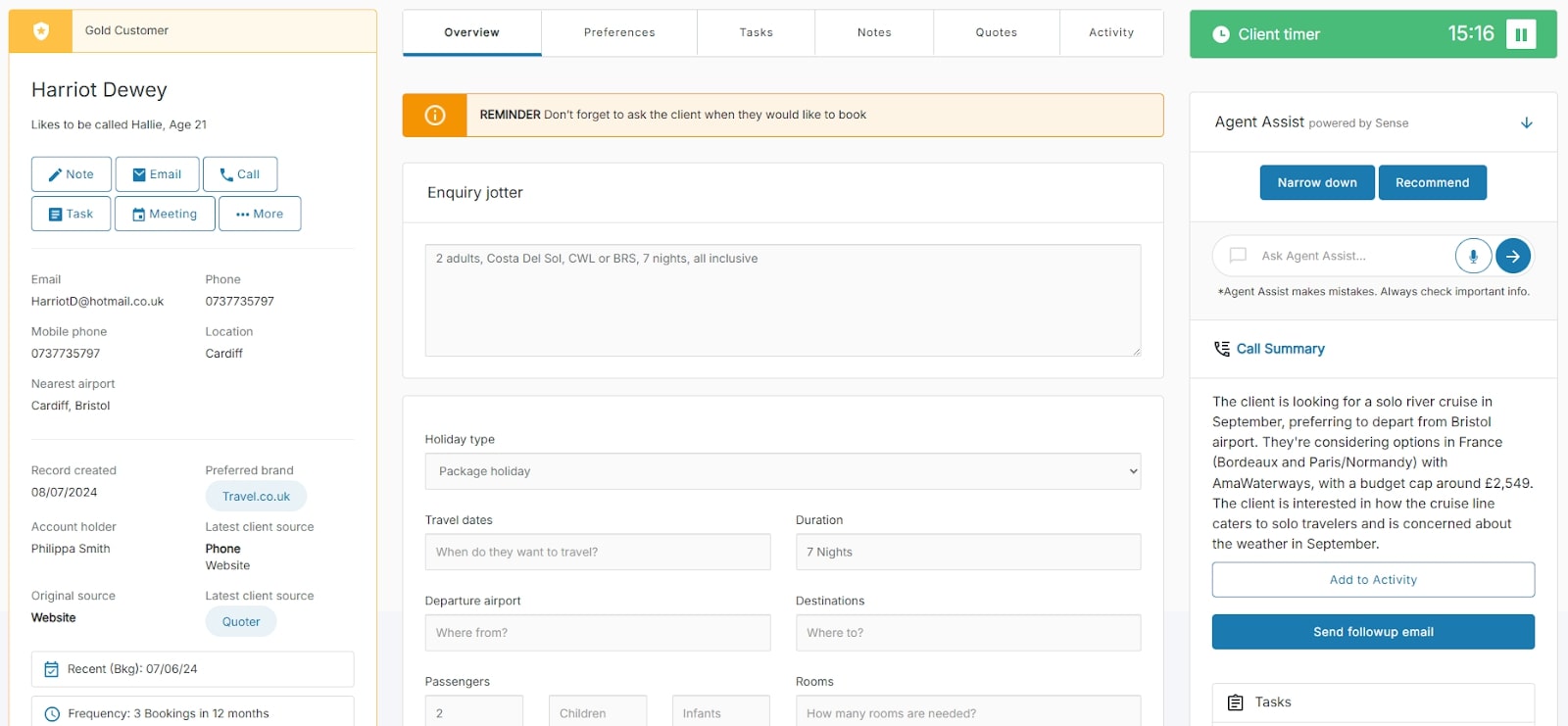Open the Quotes tab
This screenshot has width=1568, height=726.
[x=996, y=32]
